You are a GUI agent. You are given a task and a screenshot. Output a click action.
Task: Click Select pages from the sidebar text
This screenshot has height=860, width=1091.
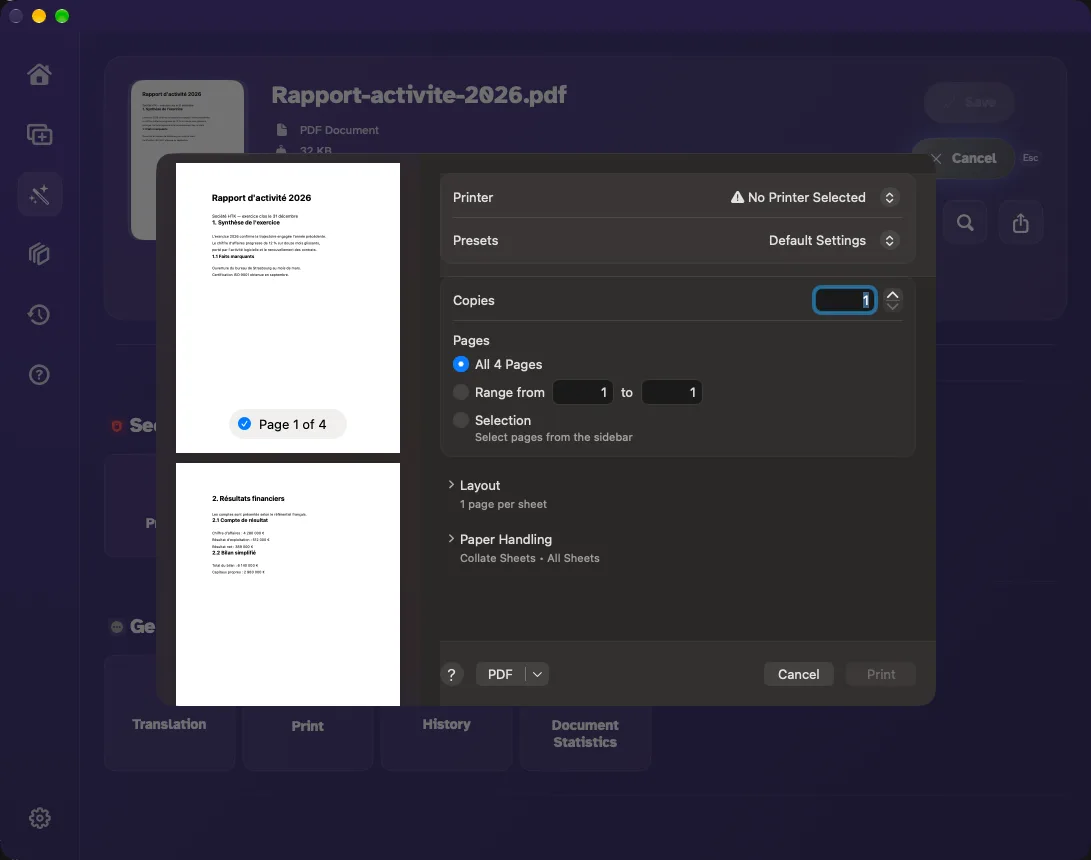553,437
